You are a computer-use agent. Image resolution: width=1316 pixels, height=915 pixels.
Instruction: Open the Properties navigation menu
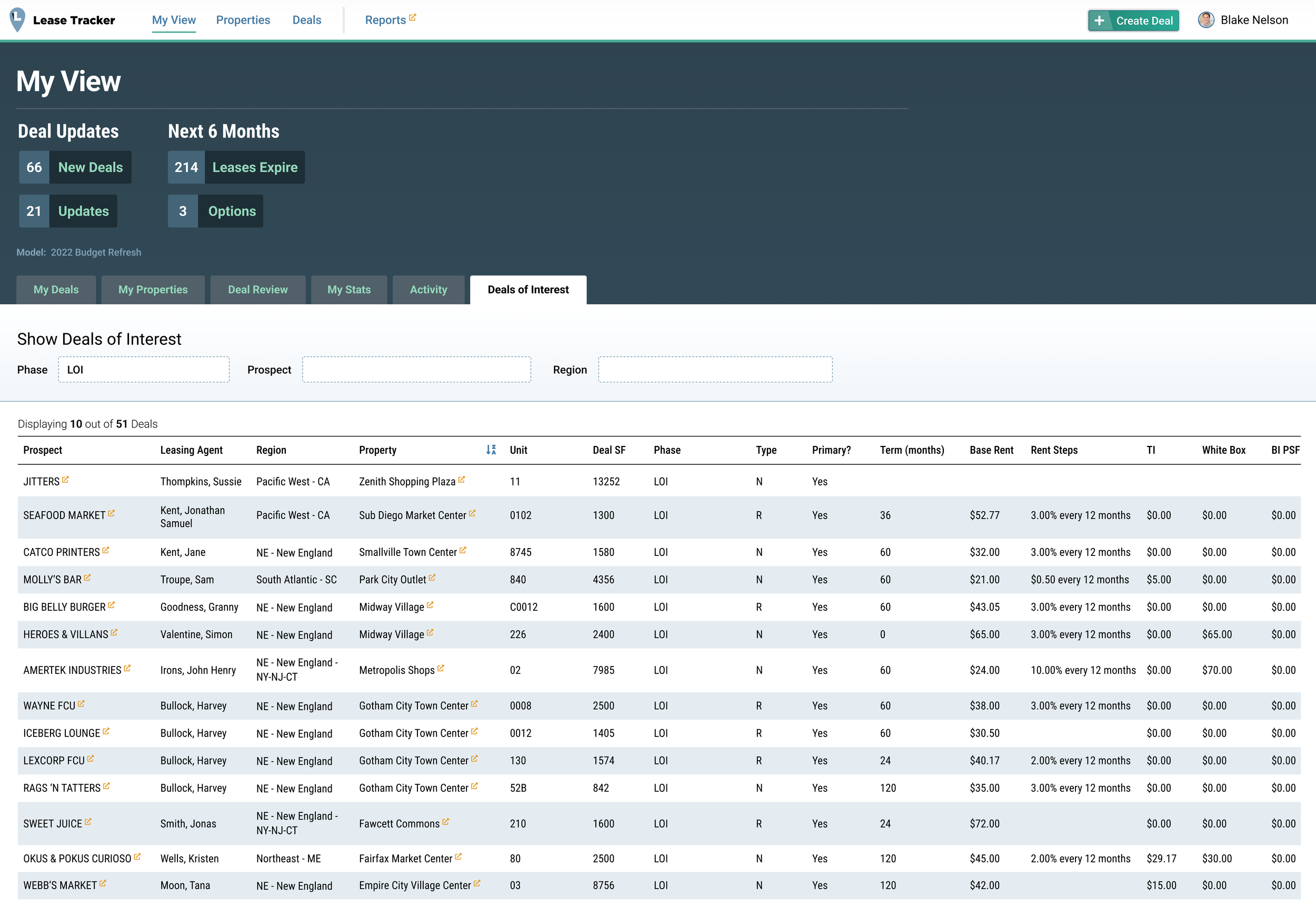[x=243, y=20]
